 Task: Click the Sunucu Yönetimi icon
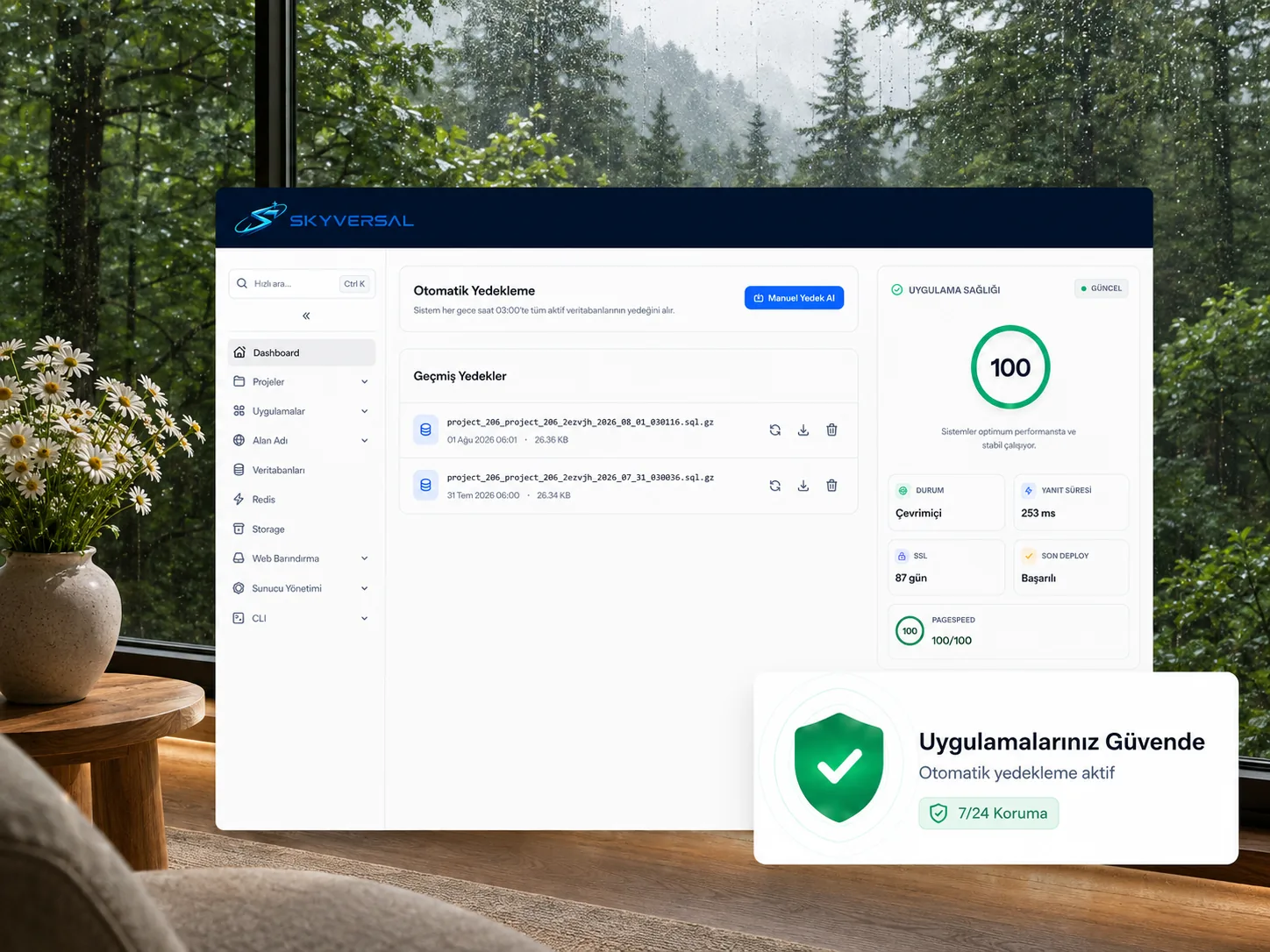pyautogui.click(x=239, y=588)
